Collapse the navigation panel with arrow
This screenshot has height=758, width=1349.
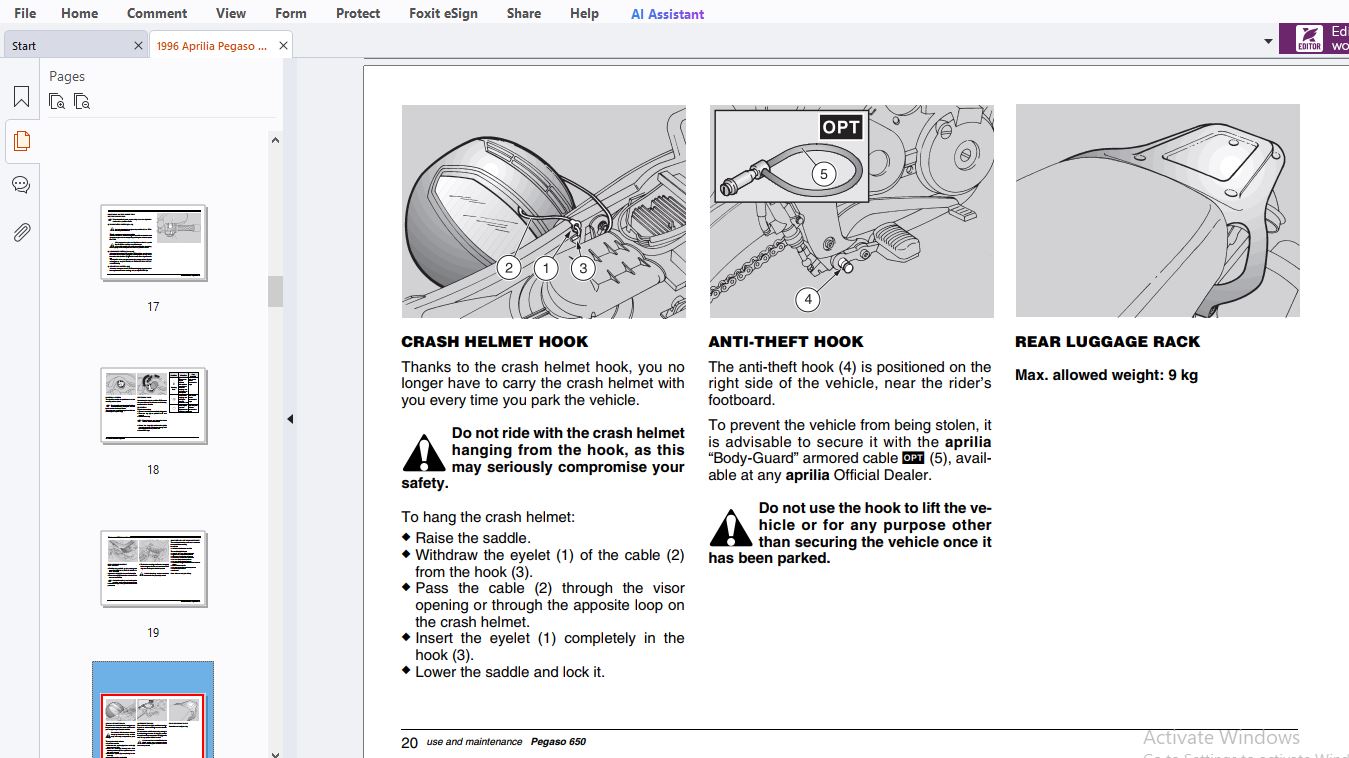[290, 419]
